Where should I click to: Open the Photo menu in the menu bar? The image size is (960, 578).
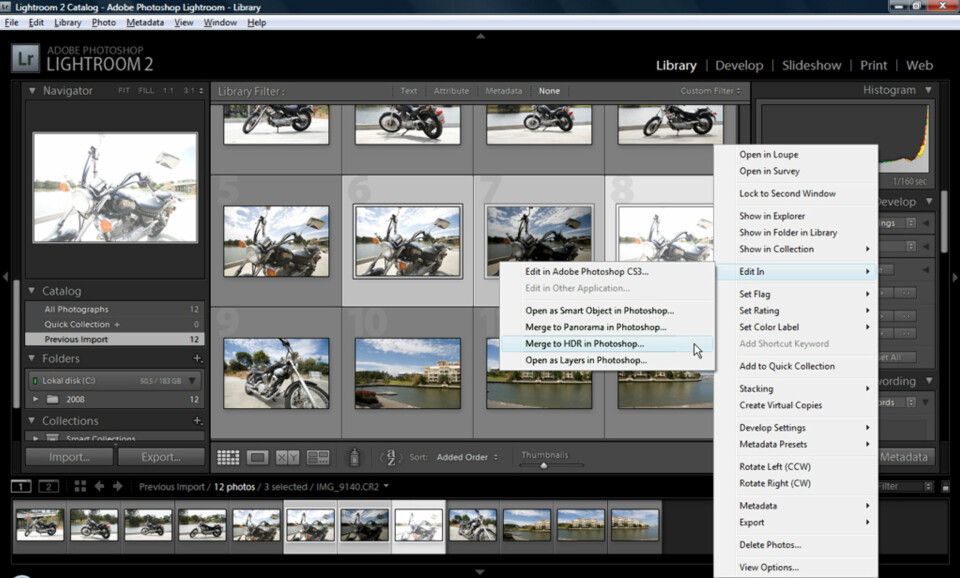coord(103,23)
